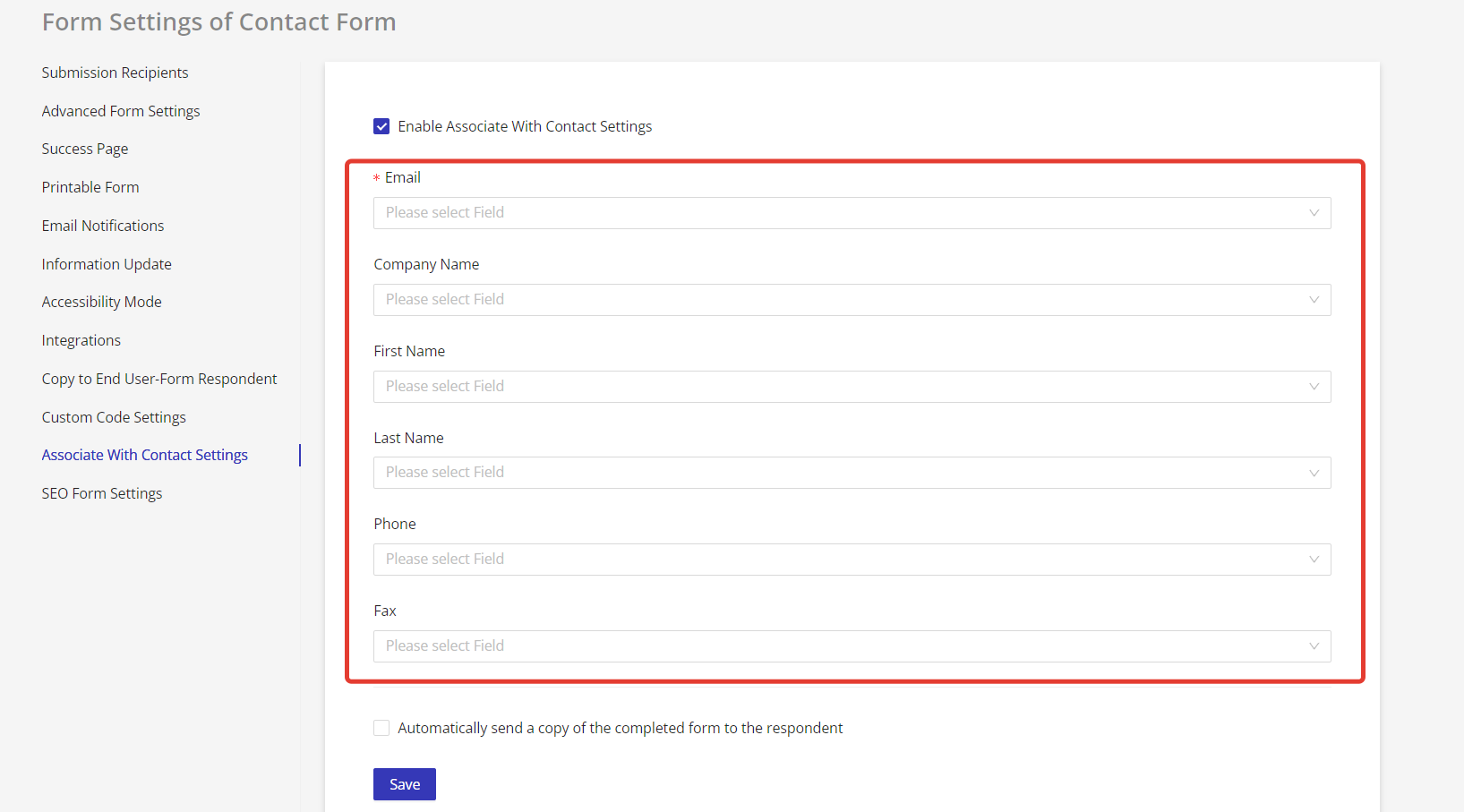Expand the First Name field selector

click(851, 387)
